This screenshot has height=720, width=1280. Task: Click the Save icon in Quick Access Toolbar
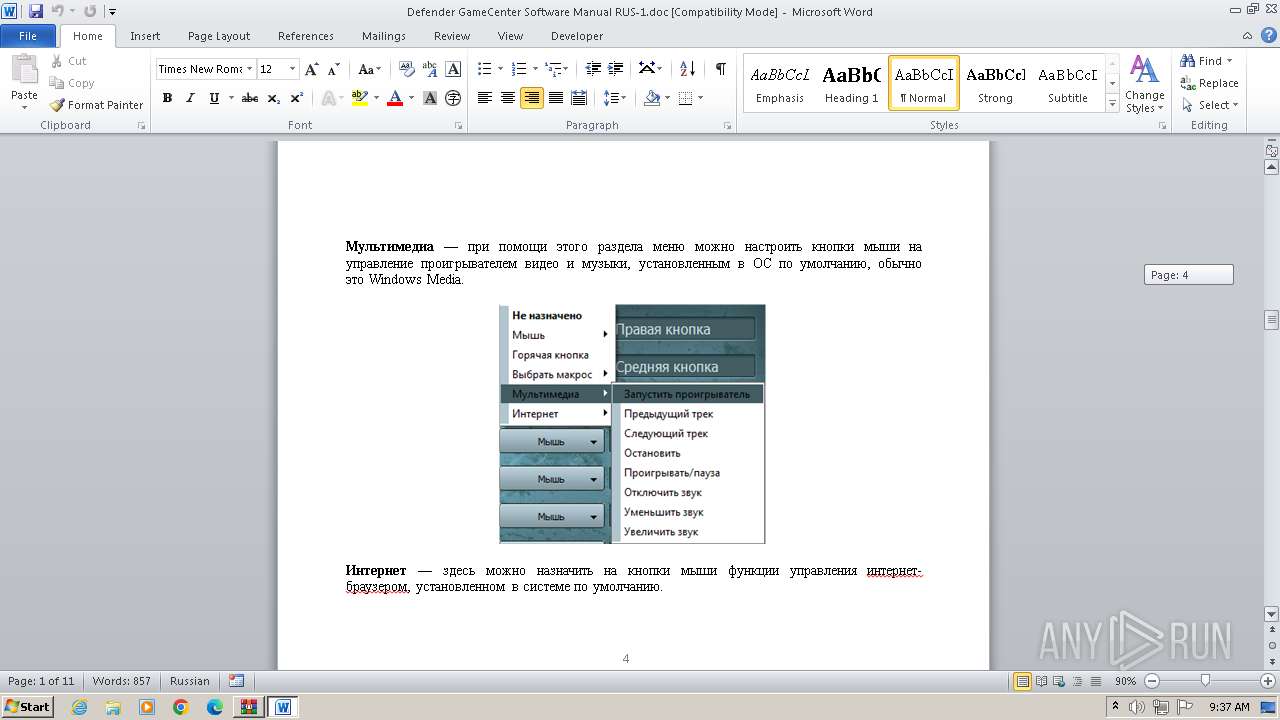click(36, 12)
